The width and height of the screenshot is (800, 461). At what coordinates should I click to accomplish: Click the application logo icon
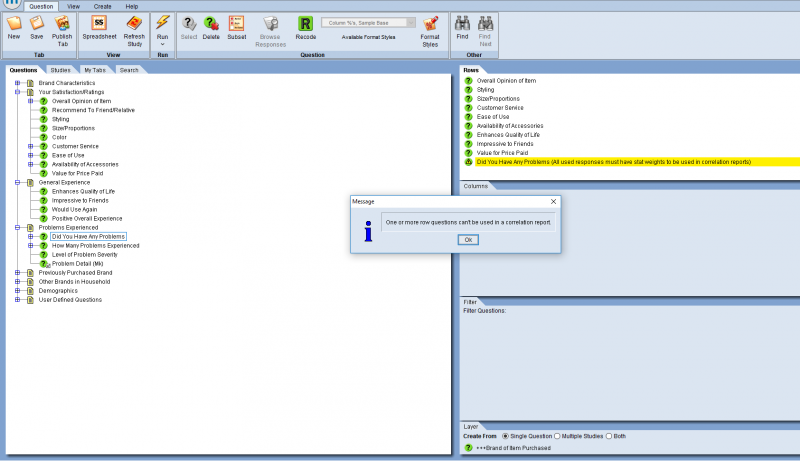point(12,3)
